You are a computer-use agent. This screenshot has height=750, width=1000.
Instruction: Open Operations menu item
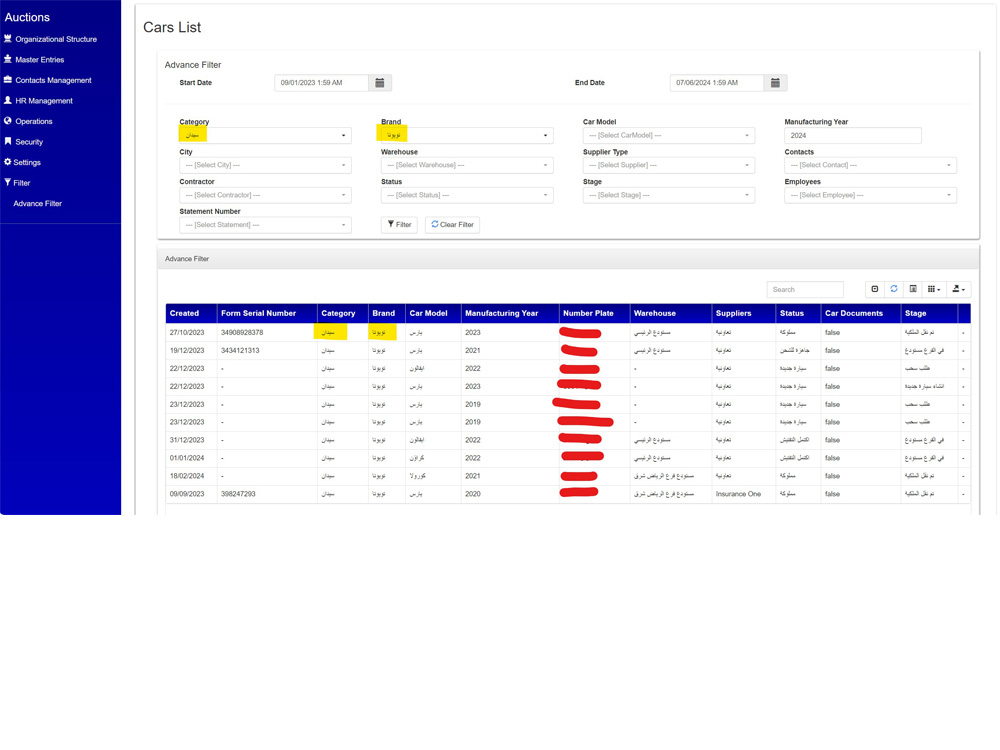(33, 121)
